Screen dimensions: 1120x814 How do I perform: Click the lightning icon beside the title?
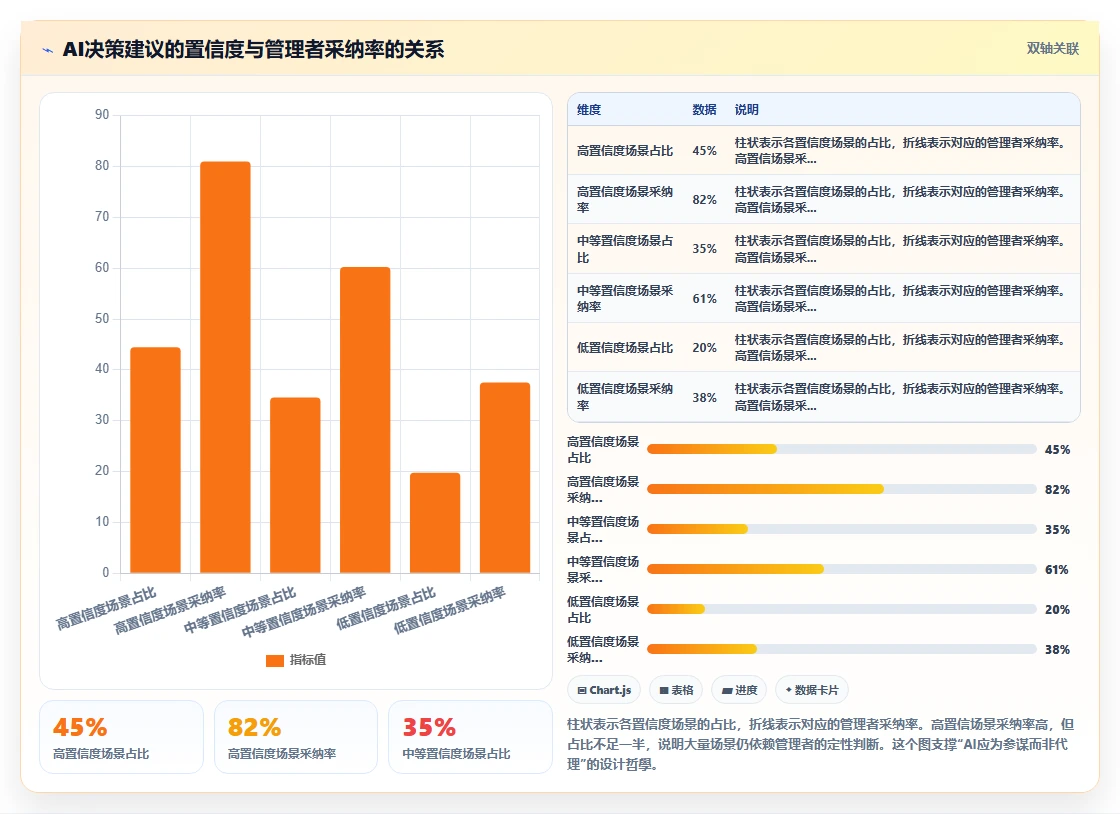pos(48,50)
